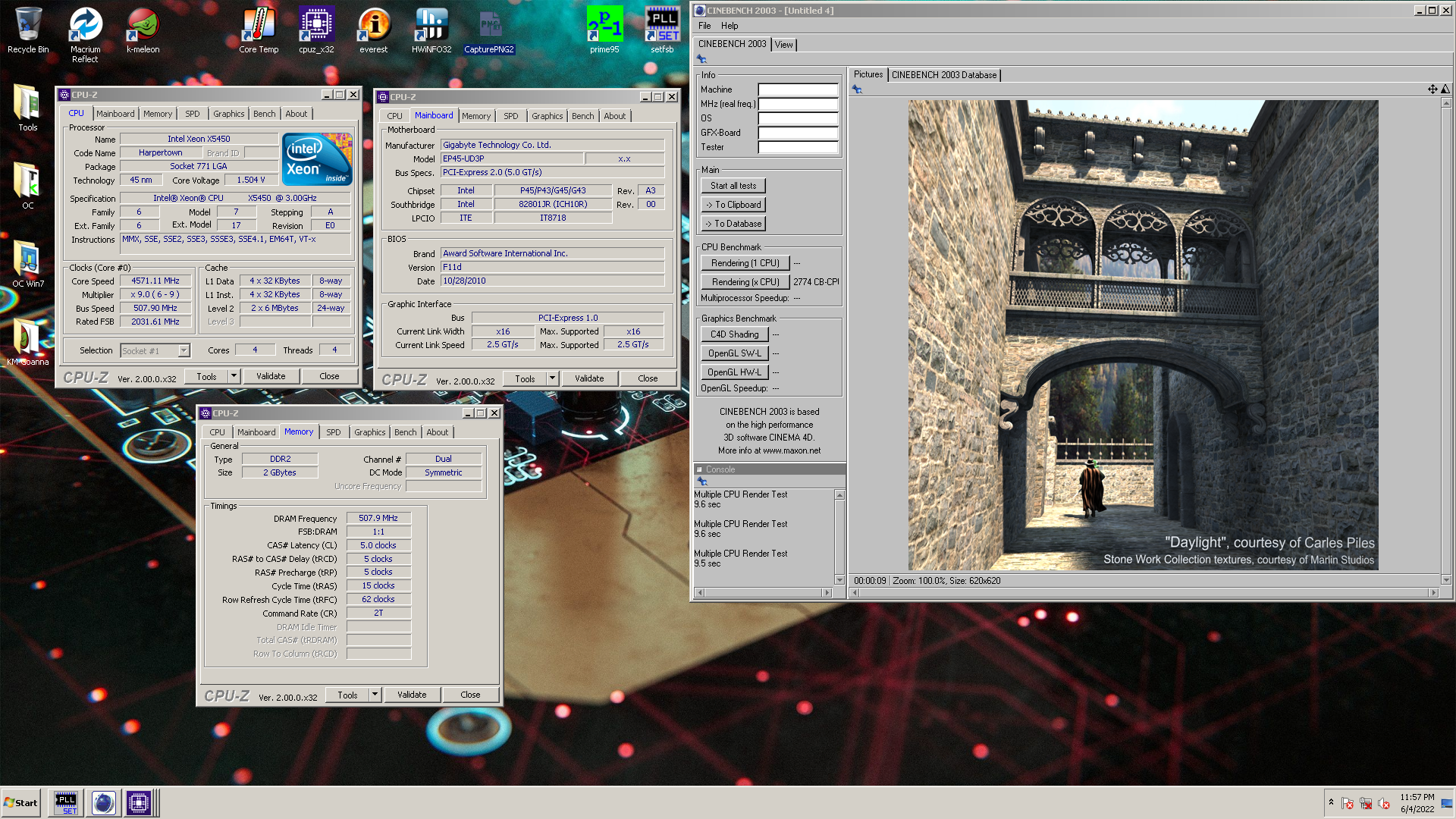This screenshot has height=819, width=1456.
Task: Open Tools dropdown arrow in Mainboard window
Action: (x=553, y=378)
